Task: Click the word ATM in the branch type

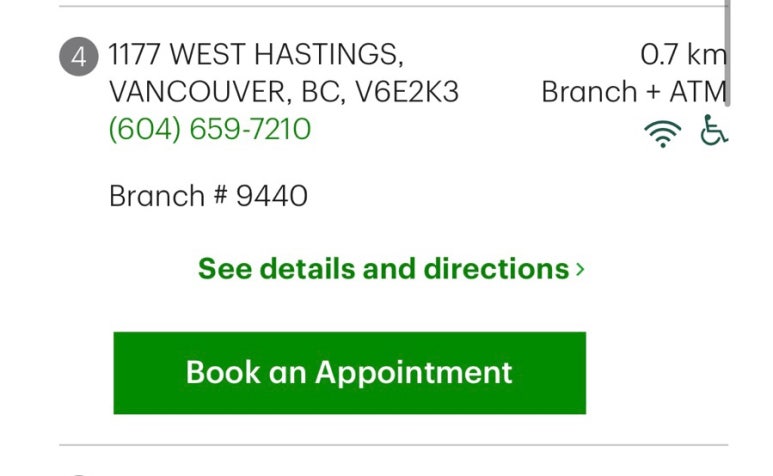Action: pos(698,92)
